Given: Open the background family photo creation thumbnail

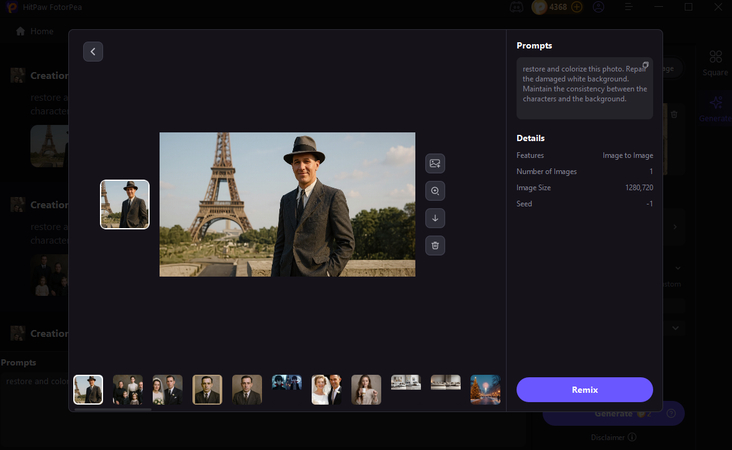Looking at the screenshot, I should click(x=49, y=275).
